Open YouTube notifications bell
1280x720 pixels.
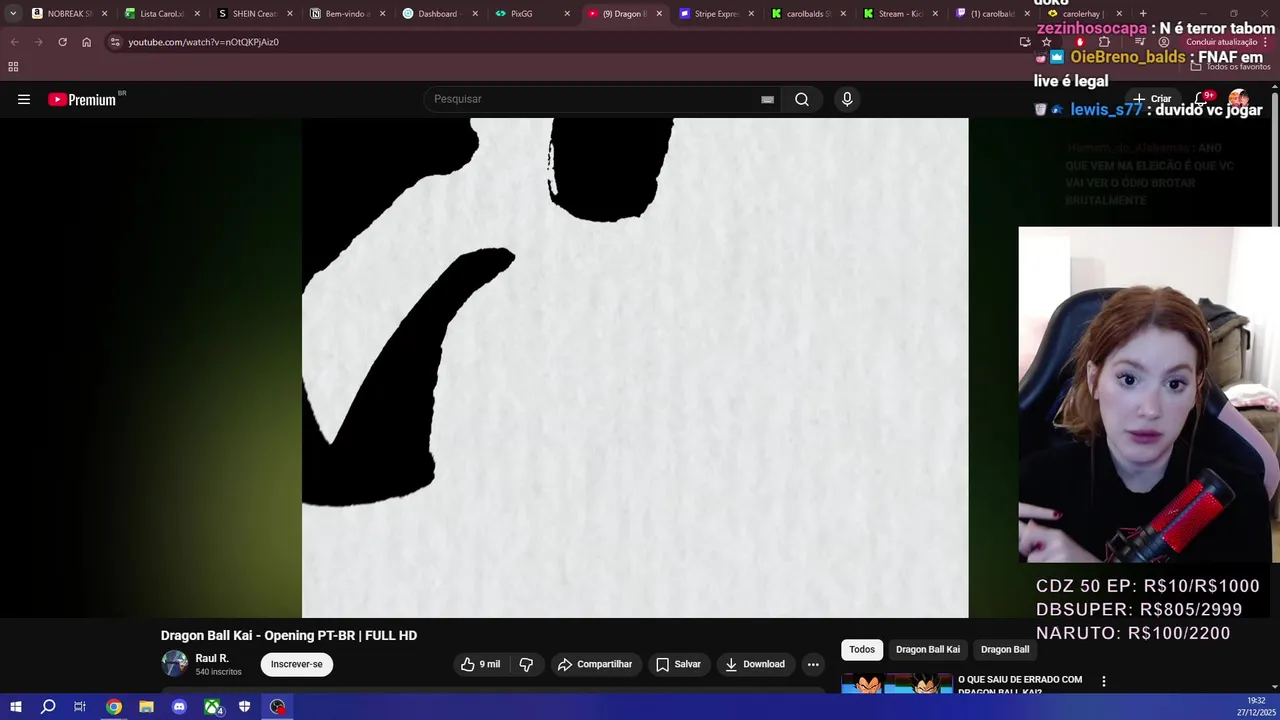(1202, 99)
